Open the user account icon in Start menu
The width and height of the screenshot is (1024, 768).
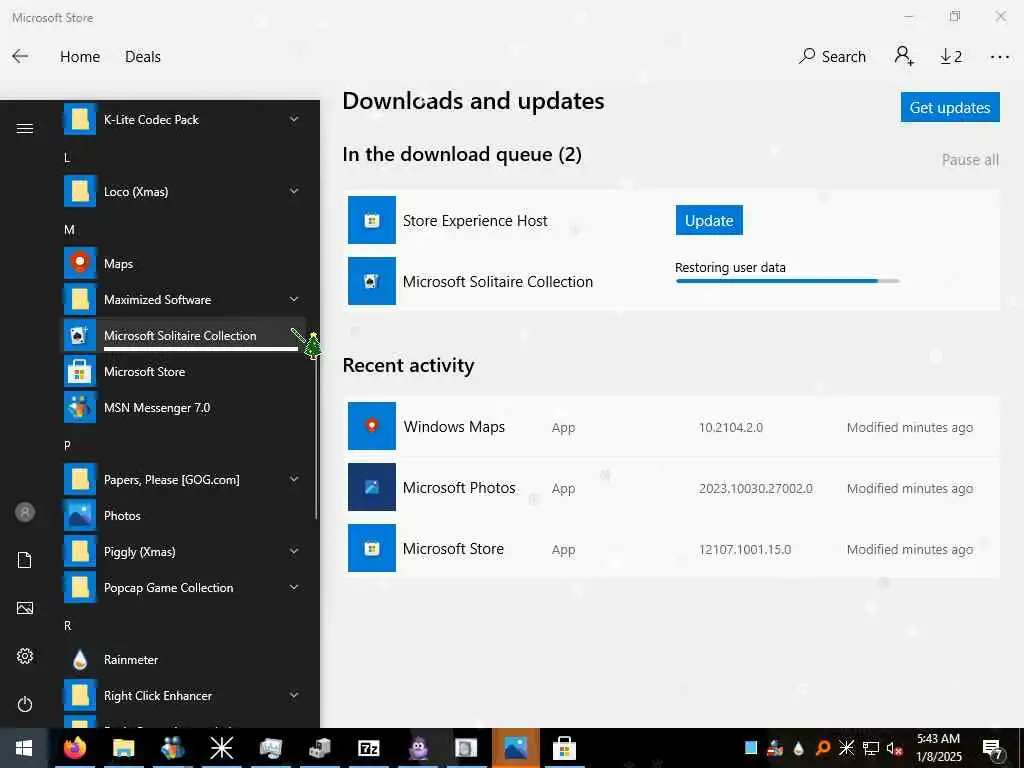point(25,512)
